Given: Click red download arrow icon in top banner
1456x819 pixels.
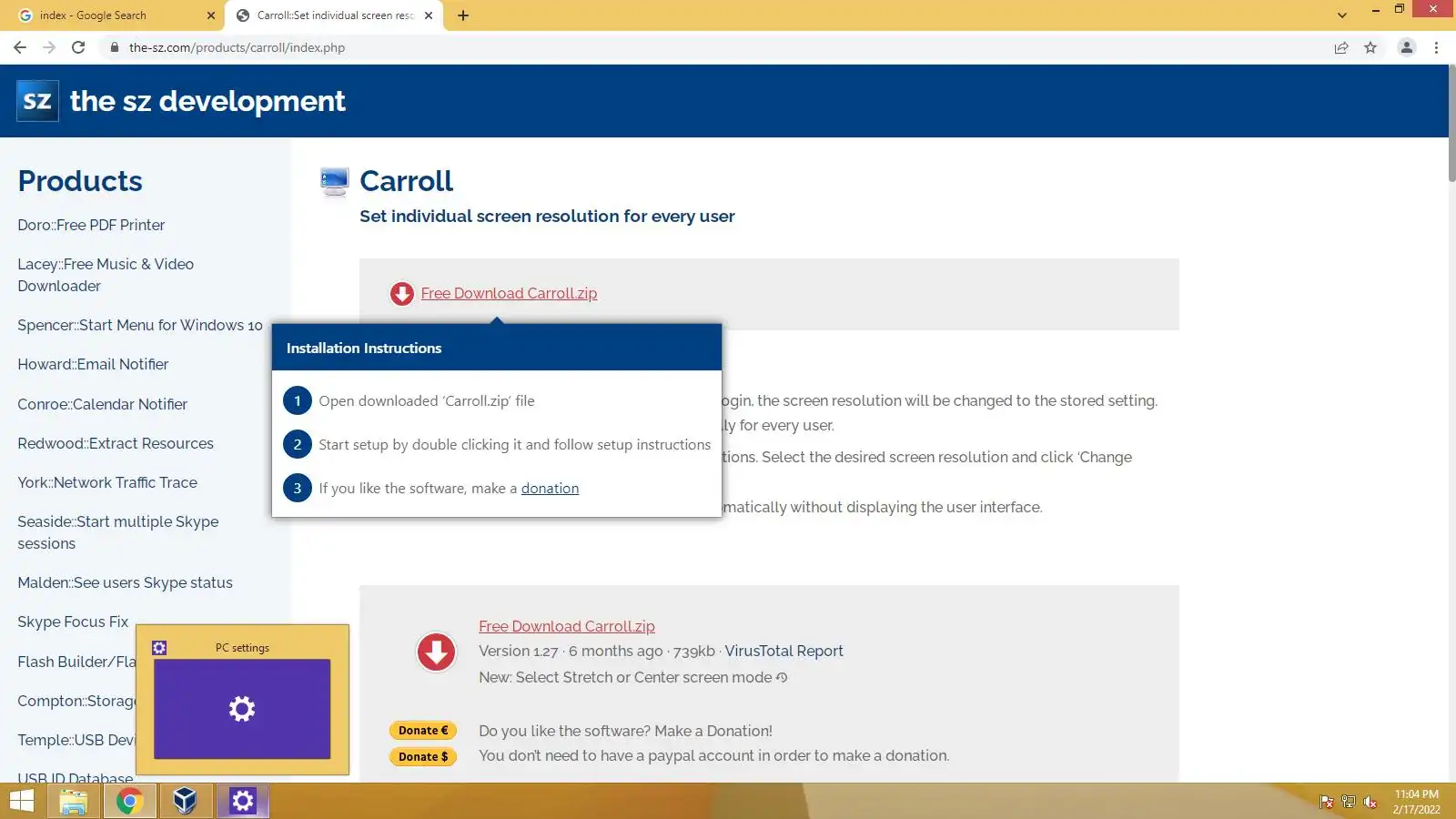Looking at the screenshot, I should coord(401,294).
